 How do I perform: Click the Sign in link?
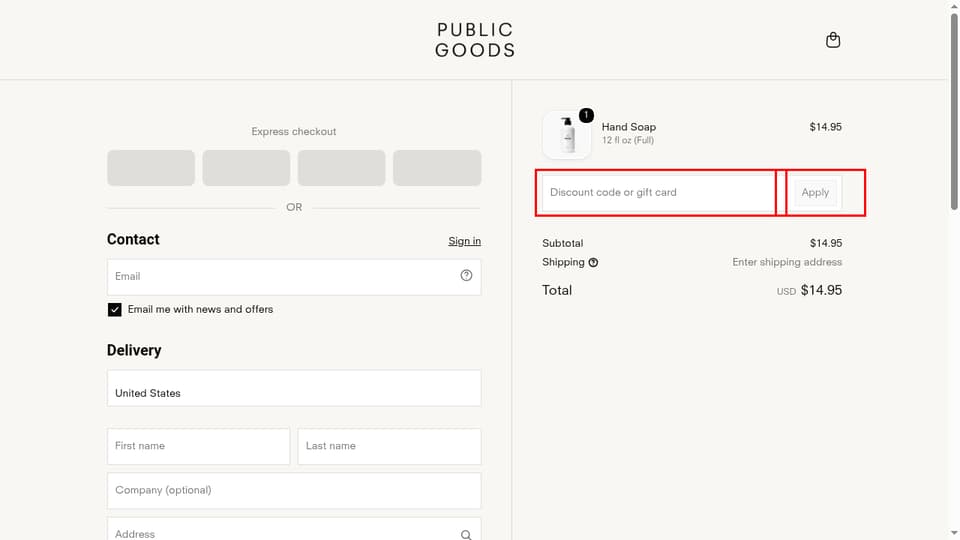[x=464, y=241]
